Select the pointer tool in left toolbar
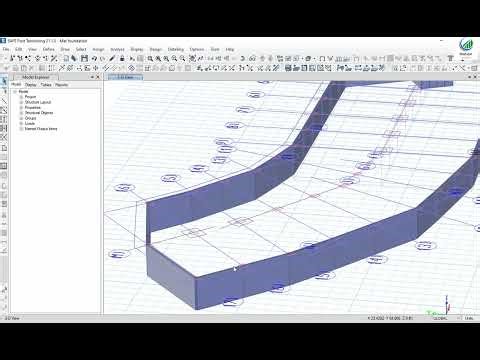This screenshot has width=480, height=360. [4, 81]
